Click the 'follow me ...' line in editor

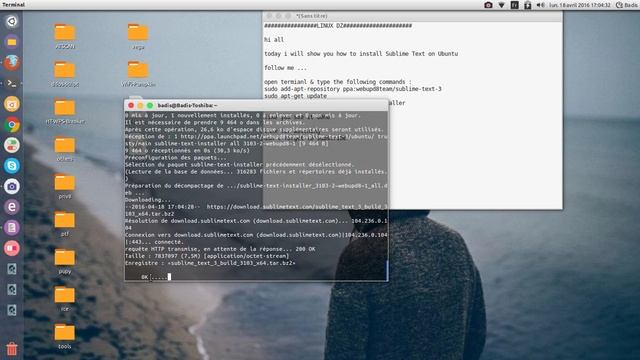(x=285, y=68)
